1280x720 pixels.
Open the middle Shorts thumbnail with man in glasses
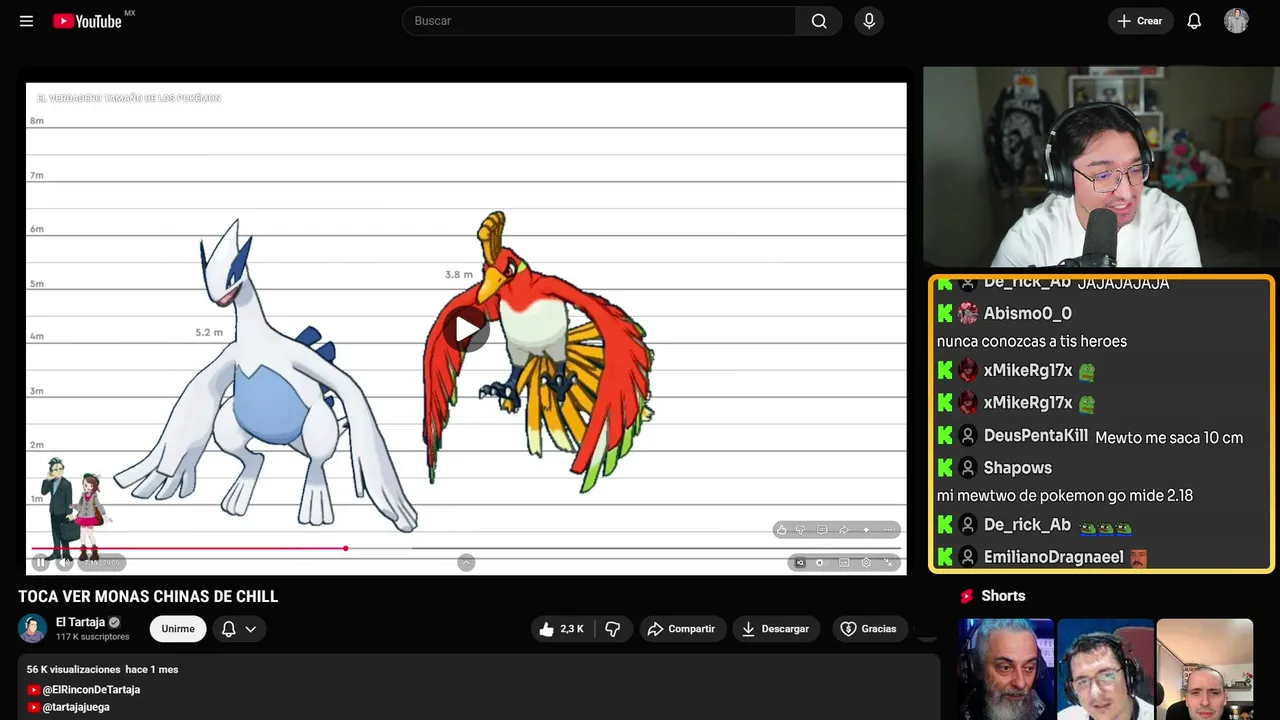click(1105, 669)
